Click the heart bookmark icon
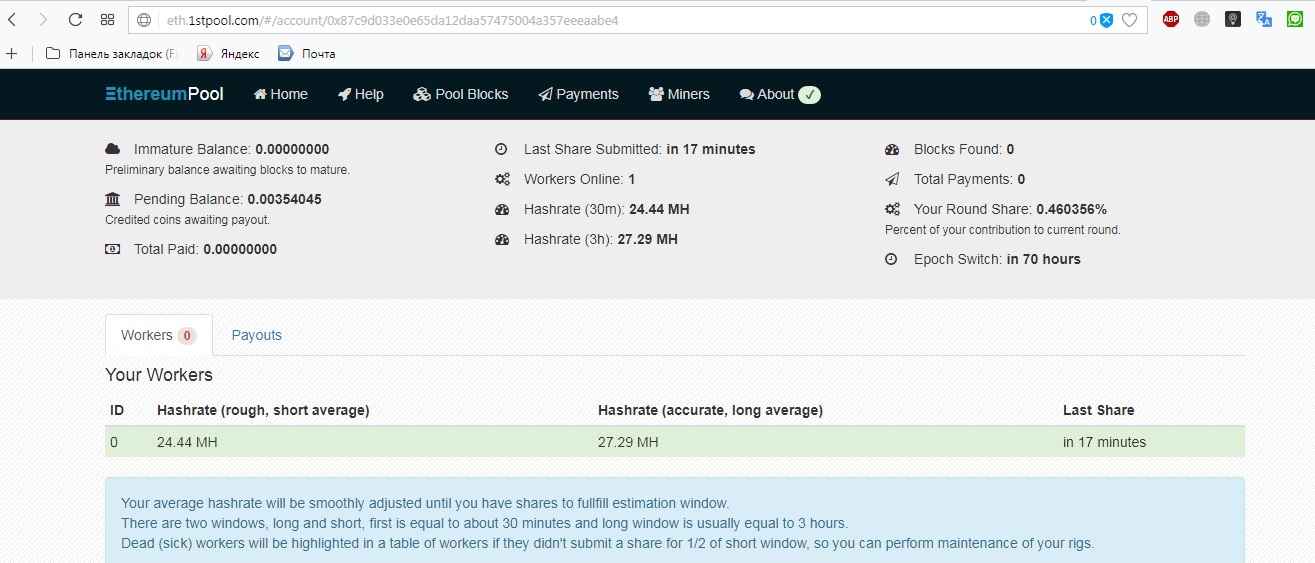Viewport: 1315px width, 563px height. 1129,19
